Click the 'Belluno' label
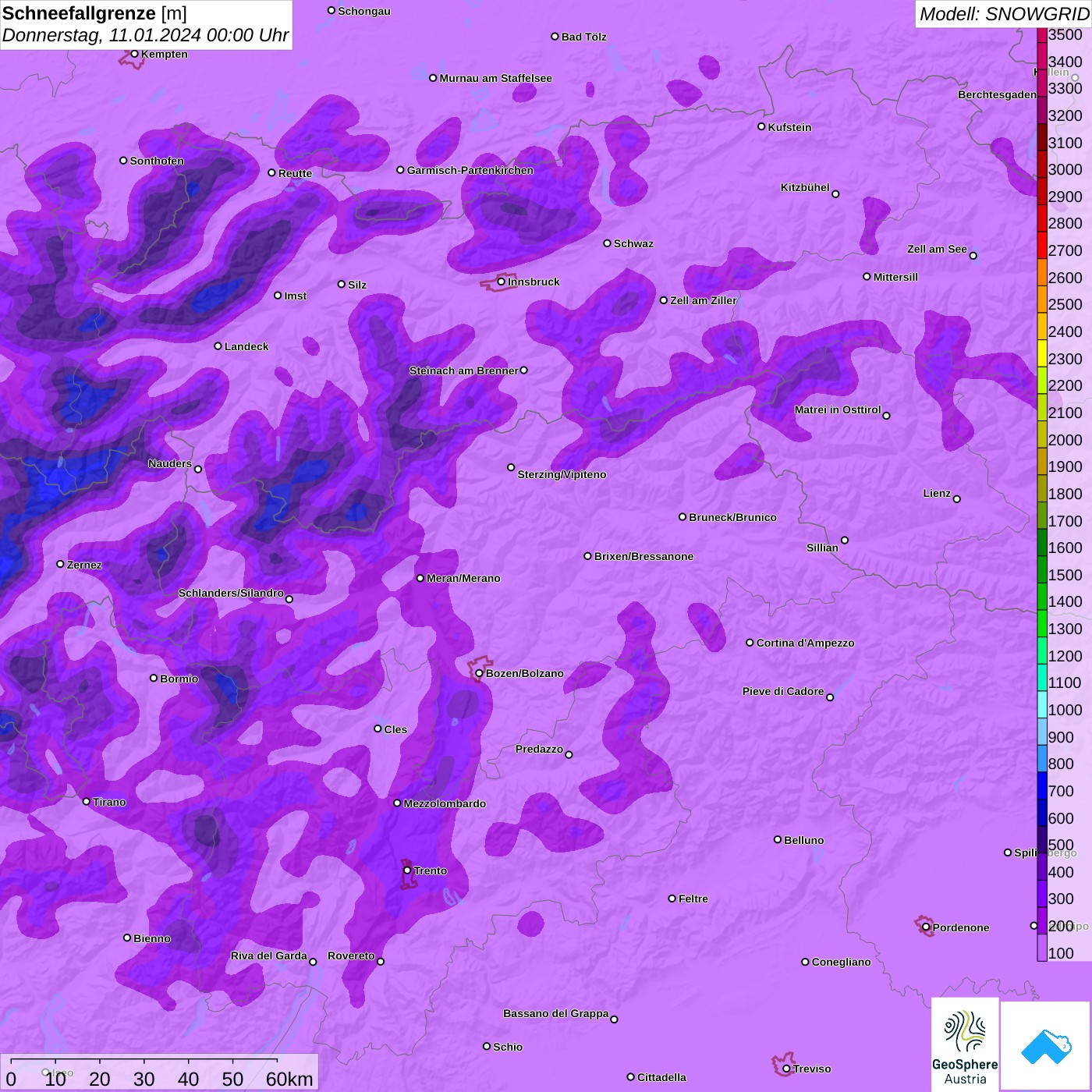Viewport: 1092px width, 1092px height. pyautogui.click(x=803, y=840)
